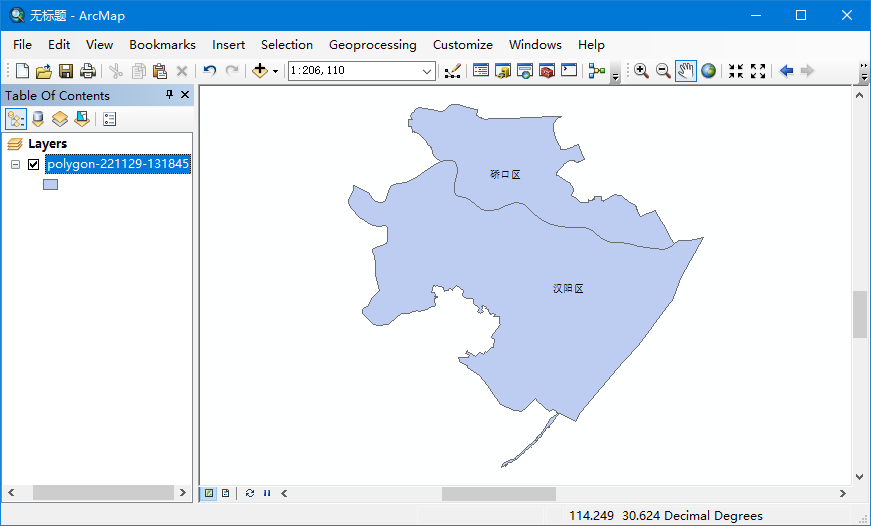Viewport: 871px width, 526px height.
Task: List layers by visibility
Action: click(59, 119)
